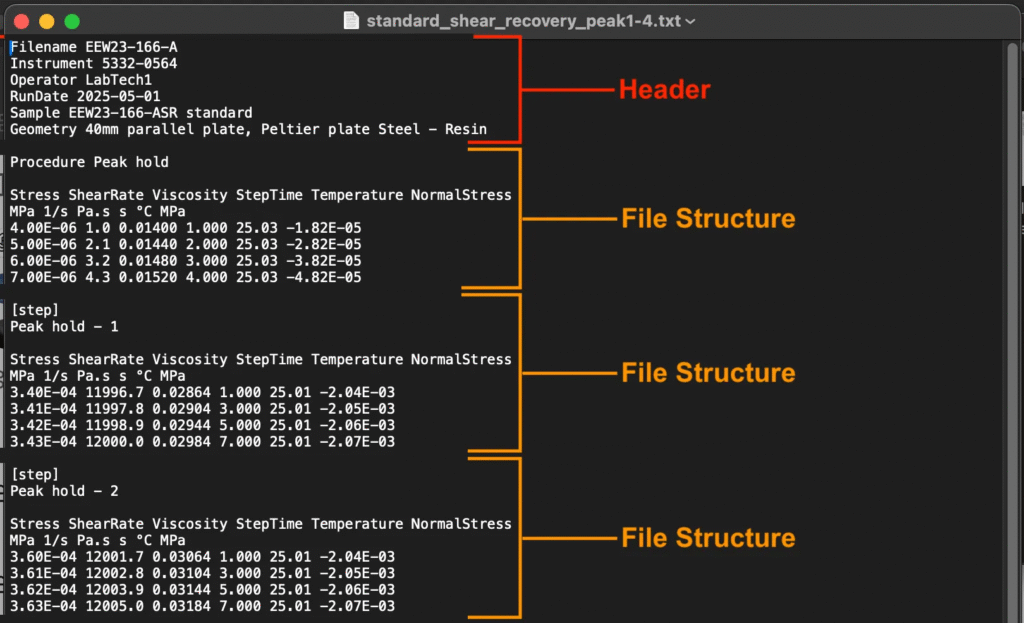Click File Structure label beside Peak hold - 2
Screen dimensions: 1024x623
pyautogui.click(x=708, y=538)
